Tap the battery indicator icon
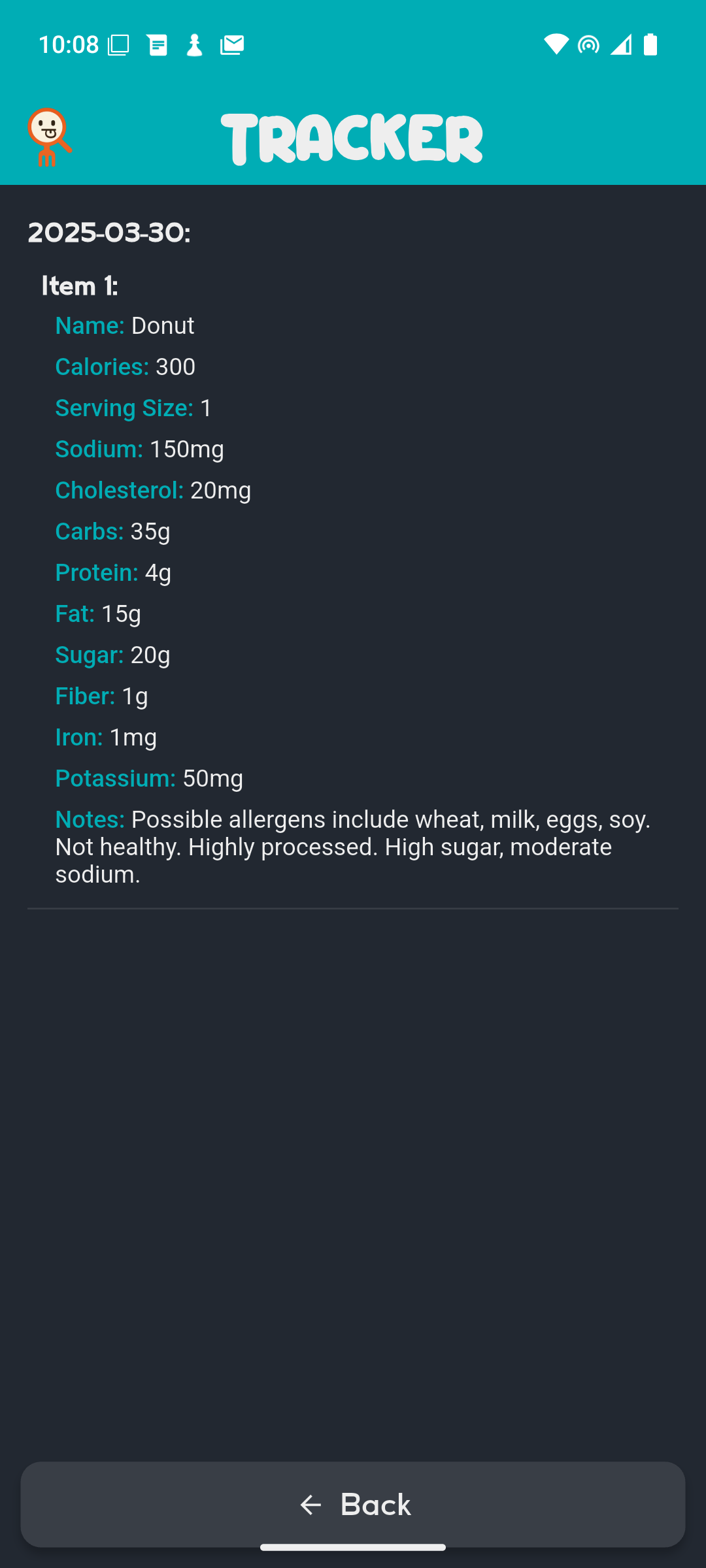Viewport: 706px width, 1568px height. click(x=651, y=44)
